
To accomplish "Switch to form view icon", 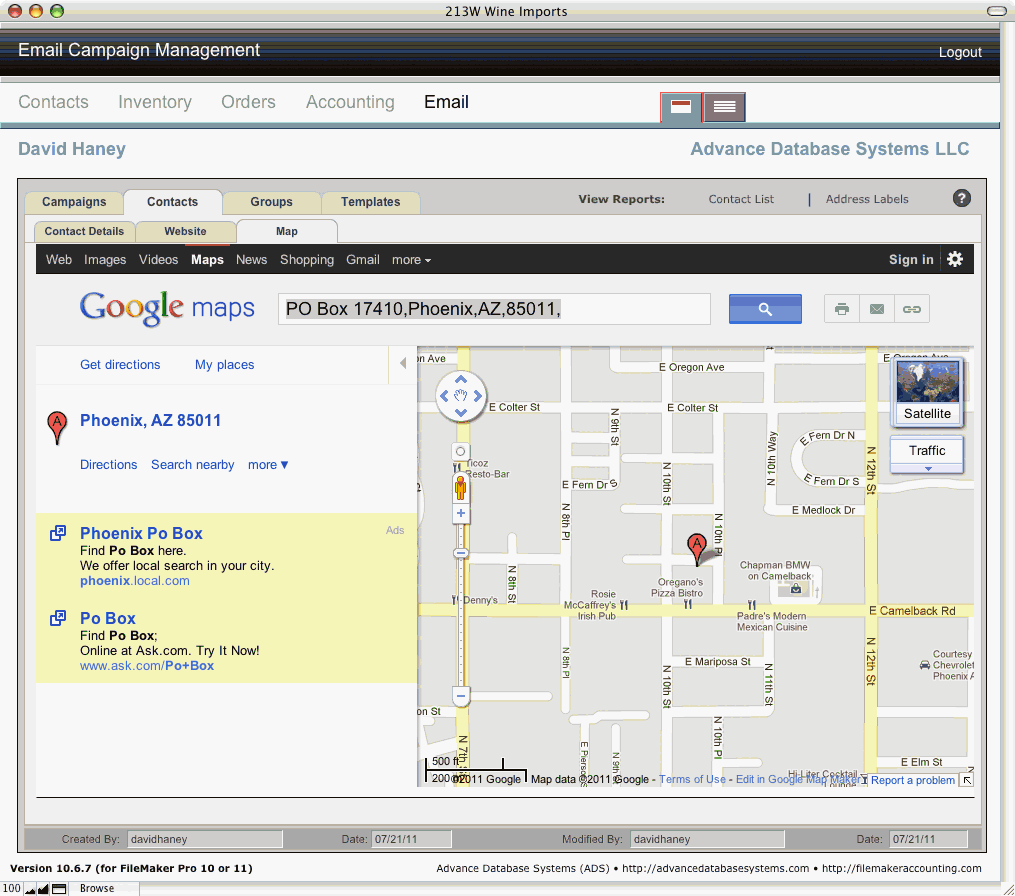I will pos(680,107).
